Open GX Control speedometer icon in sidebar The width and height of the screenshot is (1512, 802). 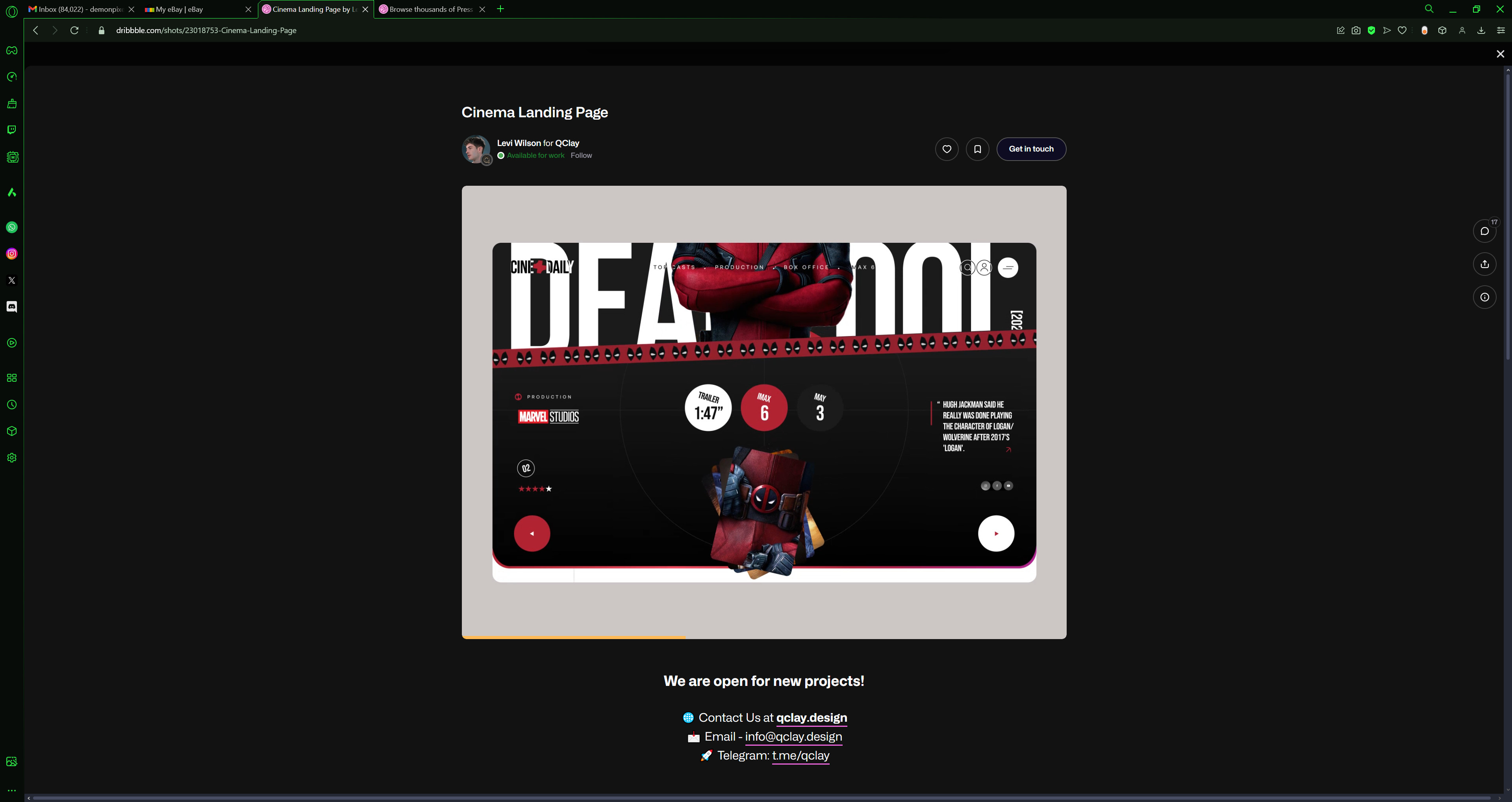coord(12,77)
